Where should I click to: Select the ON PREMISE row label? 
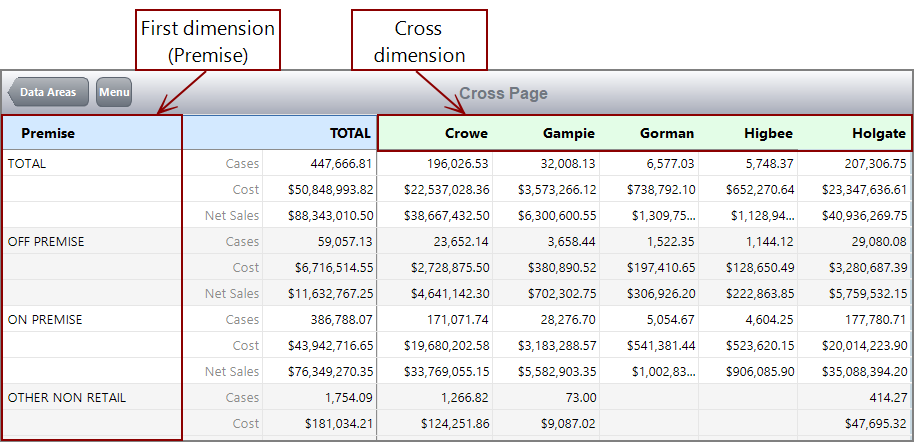pos(43,319)
